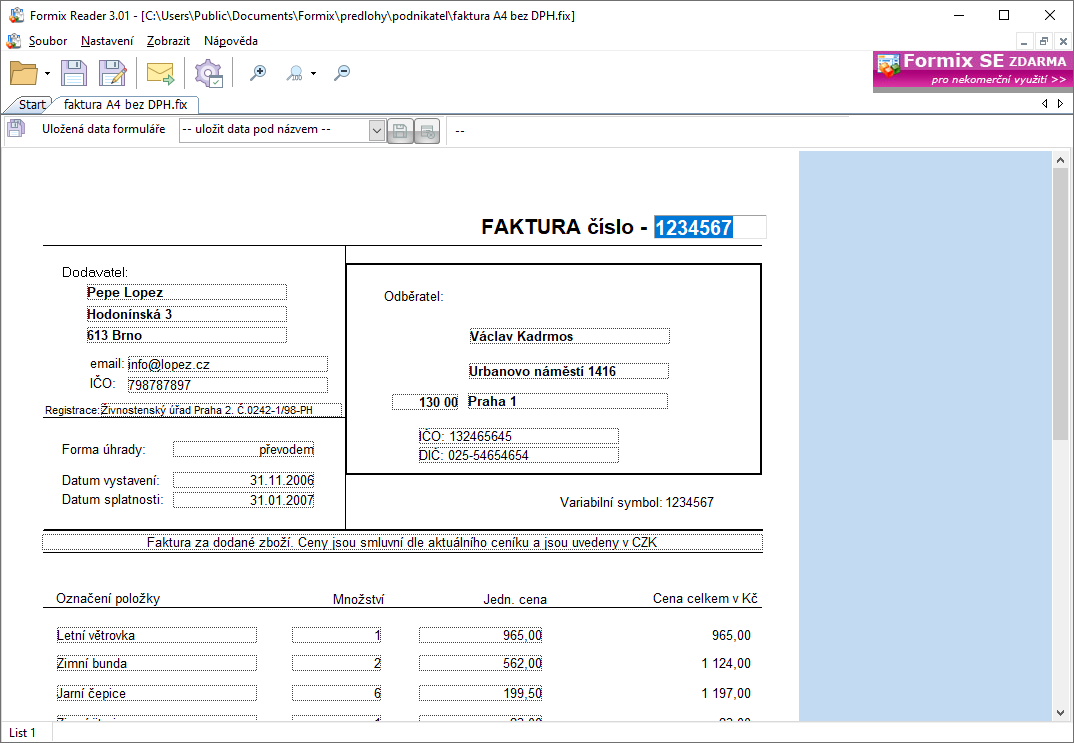
Task: Switch to the Start tab
Action: click(x=31, y=104)
